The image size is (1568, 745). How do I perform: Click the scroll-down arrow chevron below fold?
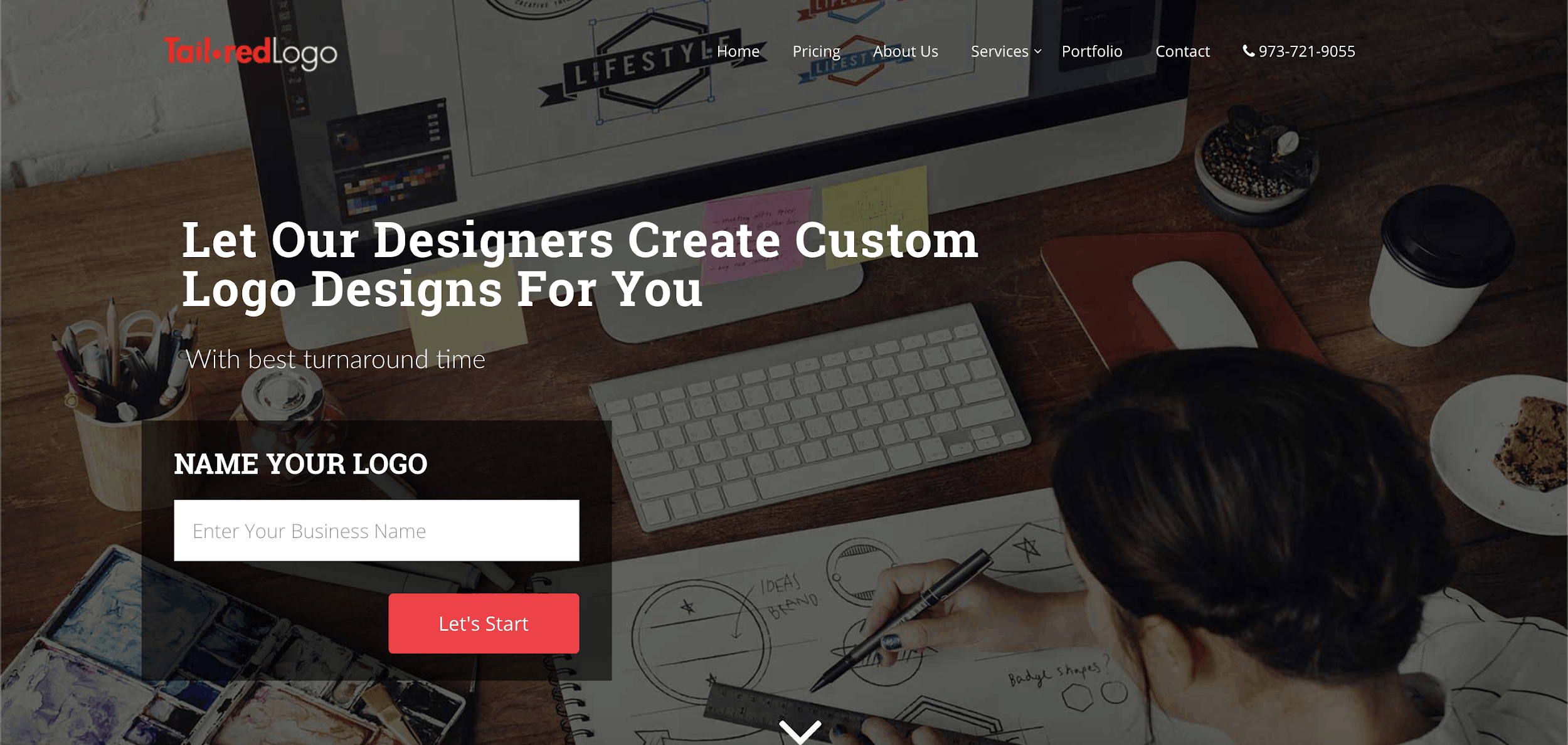pyautogui.click(x=799, y=728)
